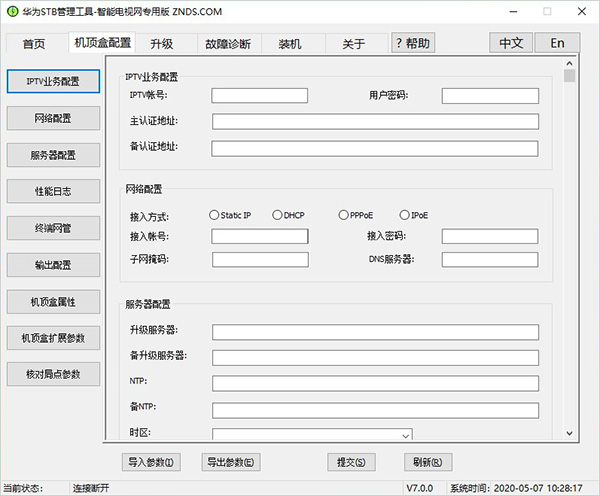Viewport: 600px width, 496px height.
Task: Click the 备升级服务器 input field
Action: [375, 358]
